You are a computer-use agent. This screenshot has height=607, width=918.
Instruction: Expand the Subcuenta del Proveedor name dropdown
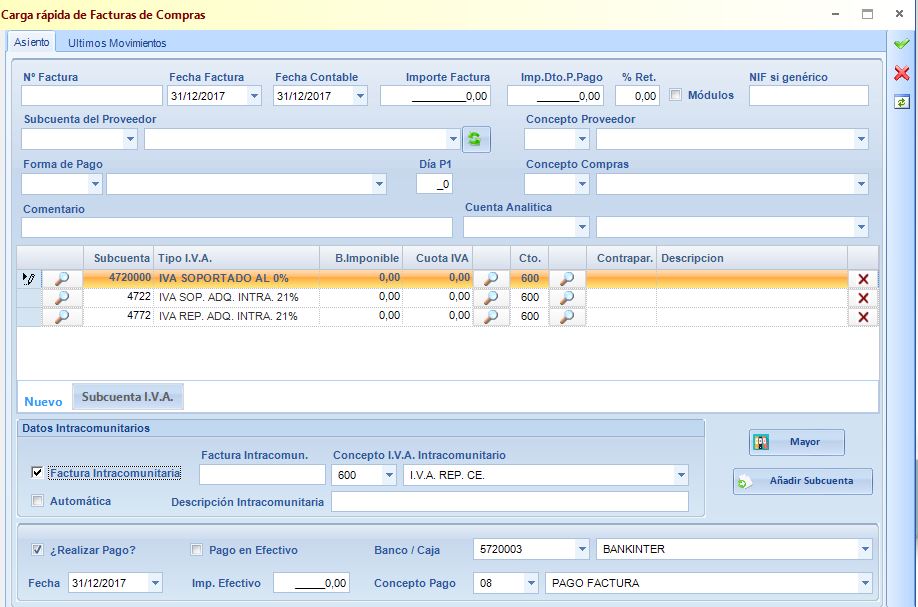click(x=453, y=139)
